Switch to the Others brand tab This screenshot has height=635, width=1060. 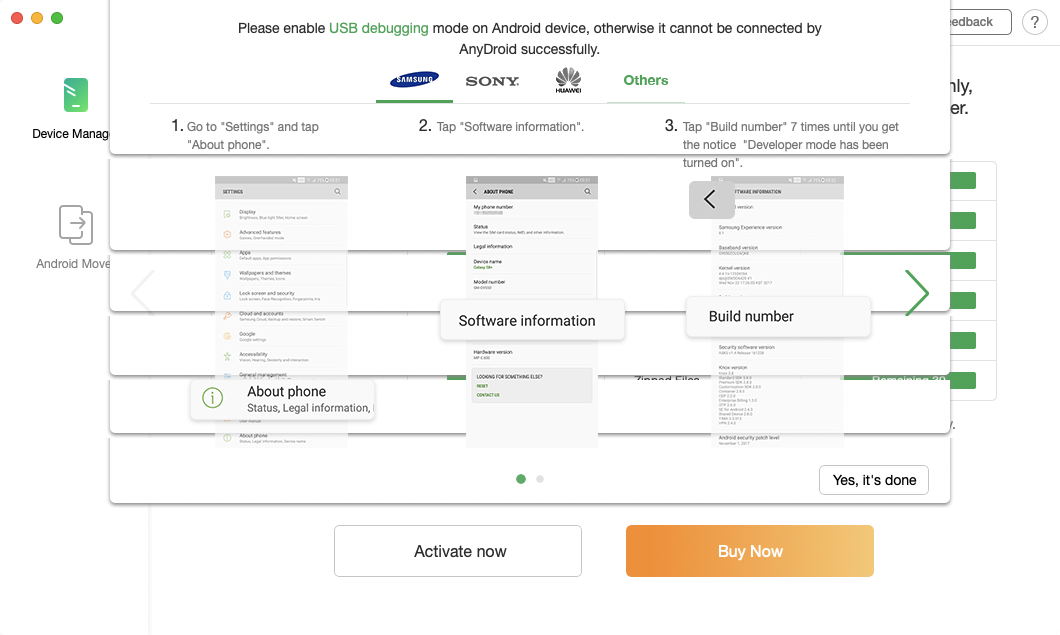pyautogui.click(x=646, y=81)
